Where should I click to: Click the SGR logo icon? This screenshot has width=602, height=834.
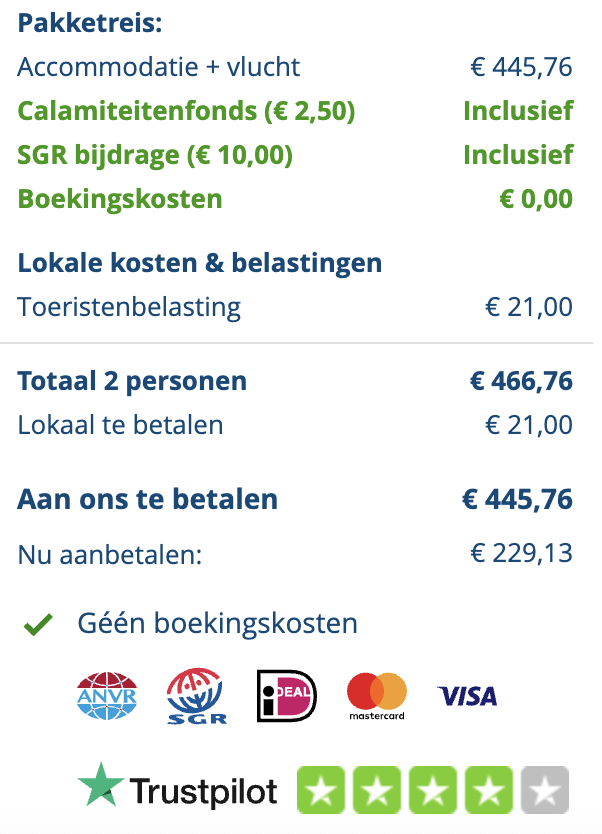pos(196,696)
